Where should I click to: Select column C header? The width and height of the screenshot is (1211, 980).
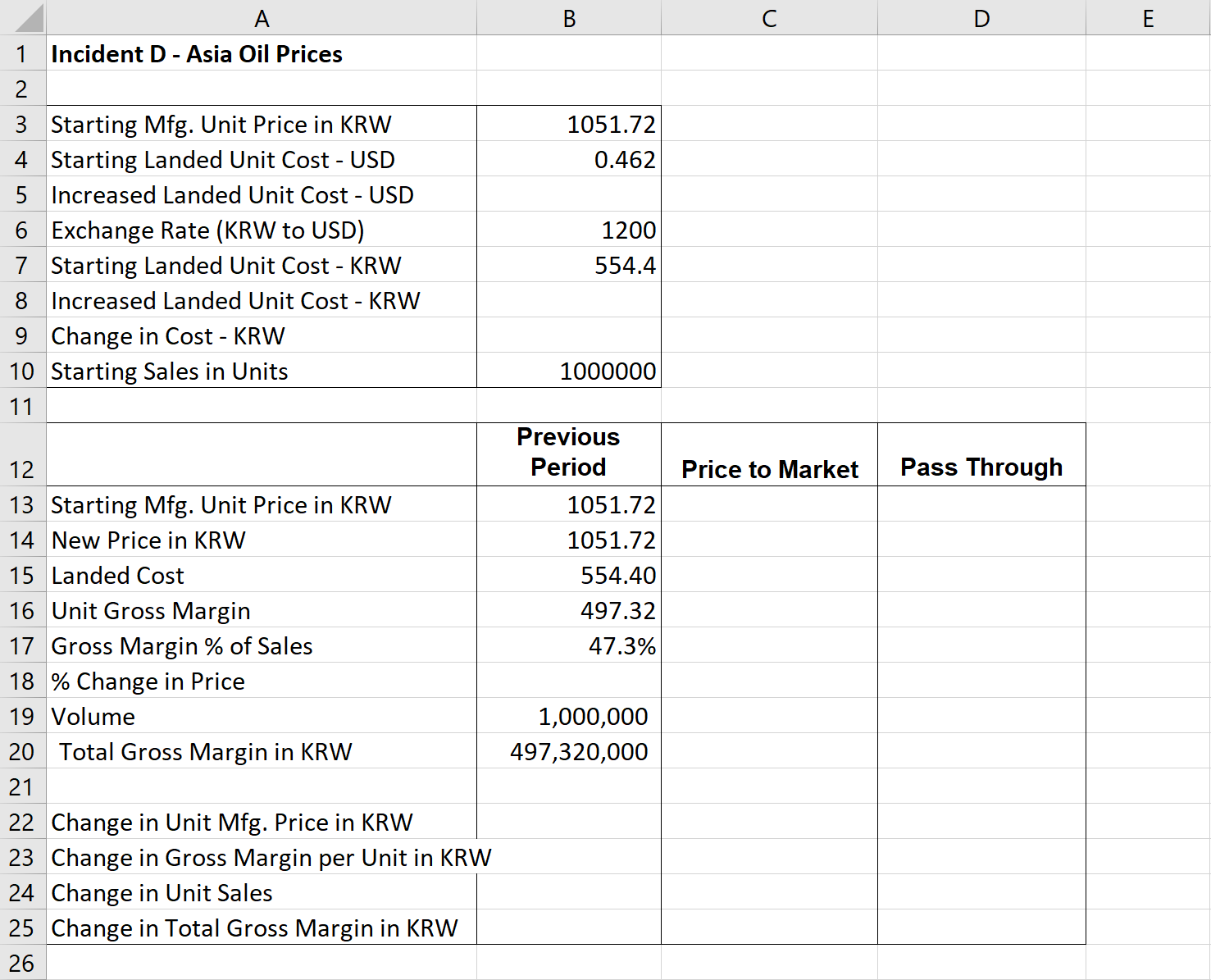pyautogui.click(x=769, y=17)
